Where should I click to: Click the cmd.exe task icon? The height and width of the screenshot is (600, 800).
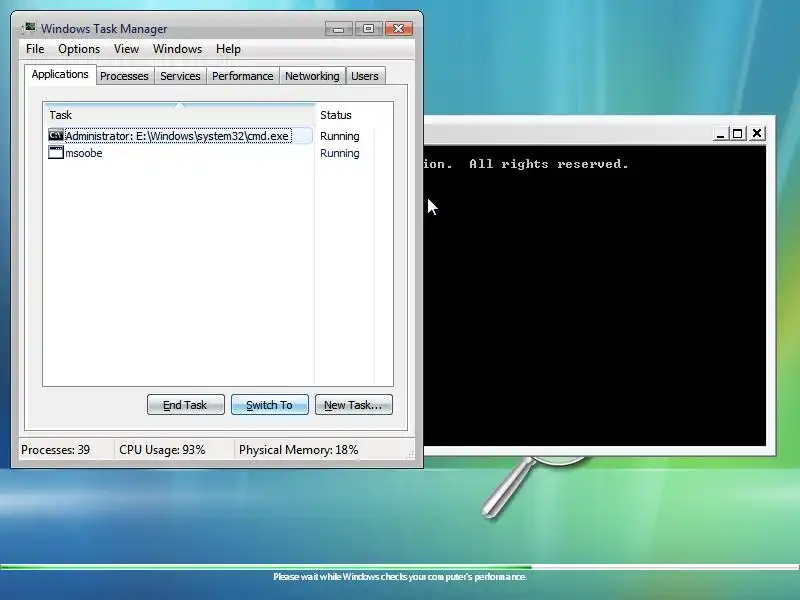click(x=56, y=136)
